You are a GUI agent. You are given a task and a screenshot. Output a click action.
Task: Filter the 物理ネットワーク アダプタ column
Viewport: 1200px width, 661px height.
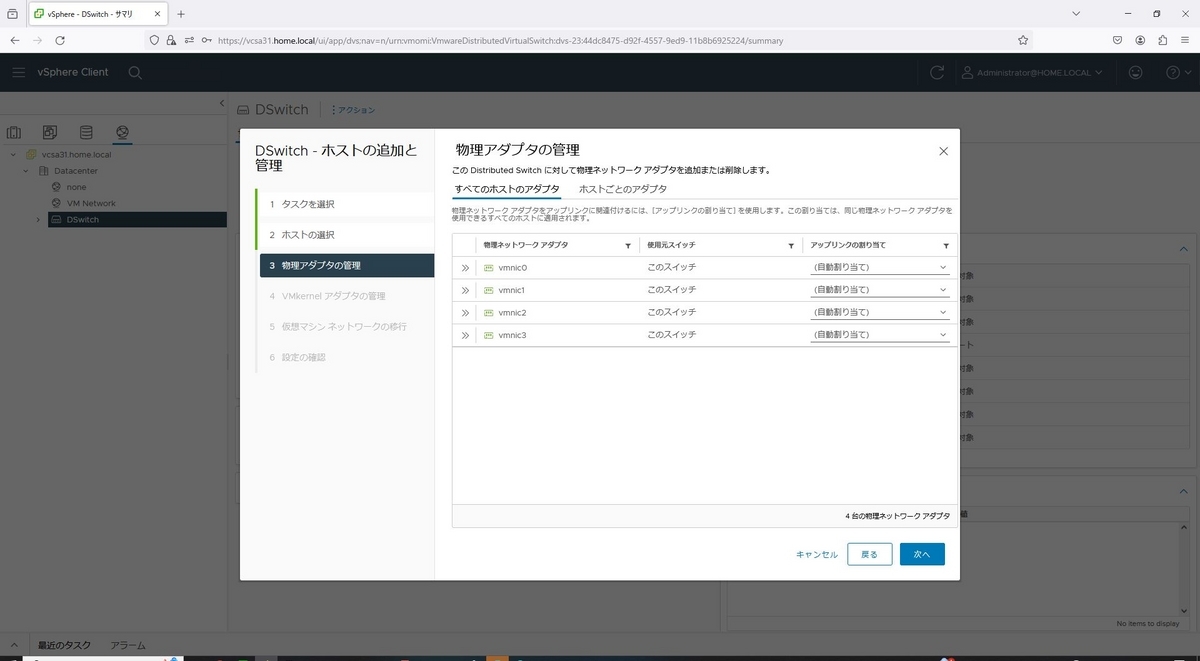[x=628, y=245]
